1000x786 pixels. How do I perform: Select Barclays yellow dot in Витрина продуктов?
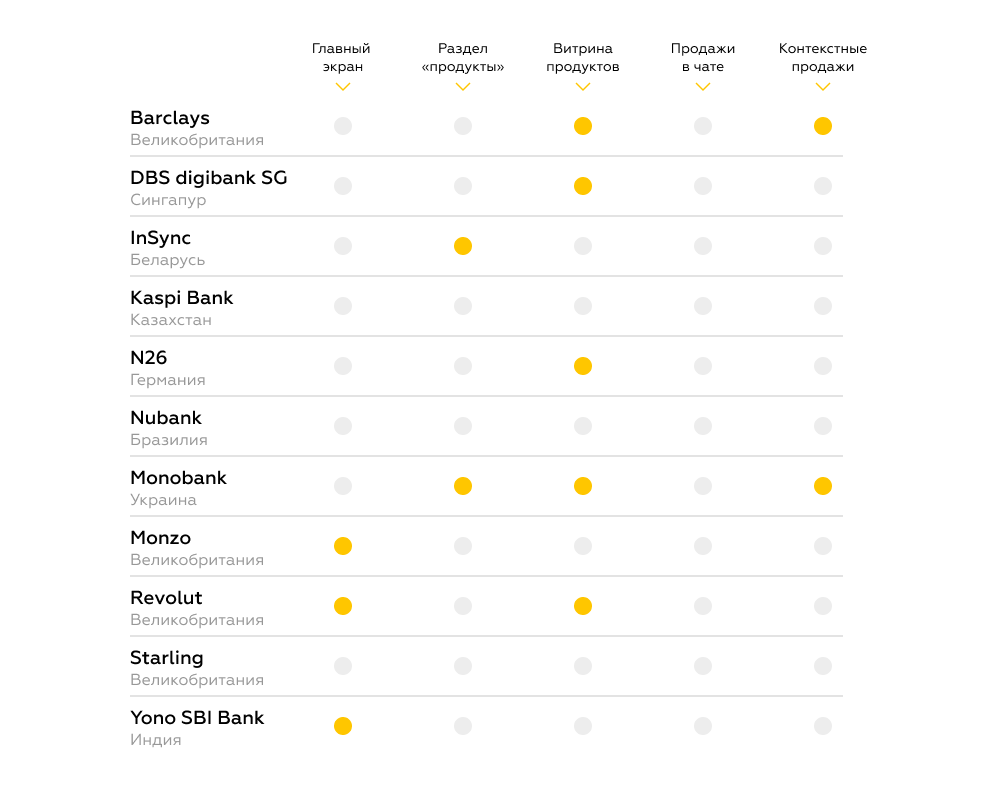click(x=583, y=126)
